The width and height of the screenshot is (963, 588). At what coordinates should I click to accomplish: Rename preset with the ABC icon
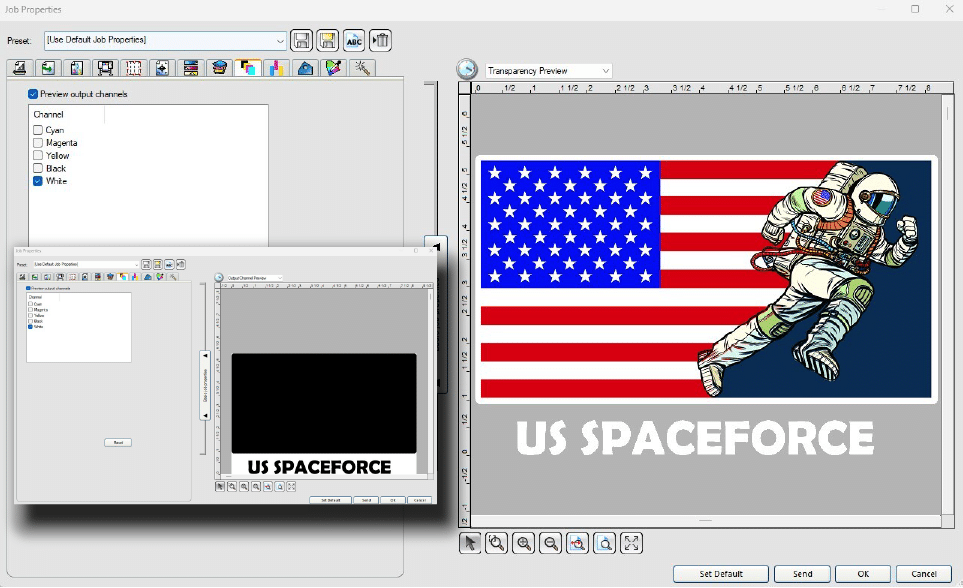(x=354, y=41)
